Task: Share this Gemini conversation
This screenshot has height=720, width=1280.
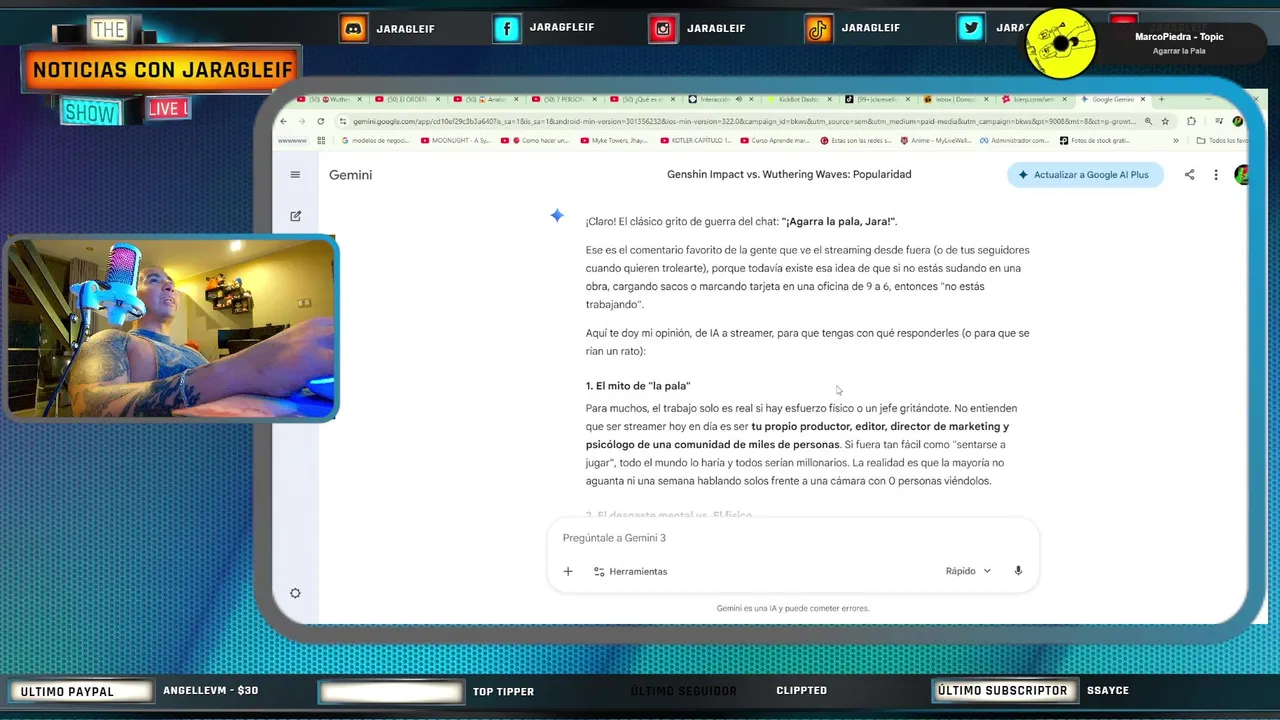Action: point(1189,174)
